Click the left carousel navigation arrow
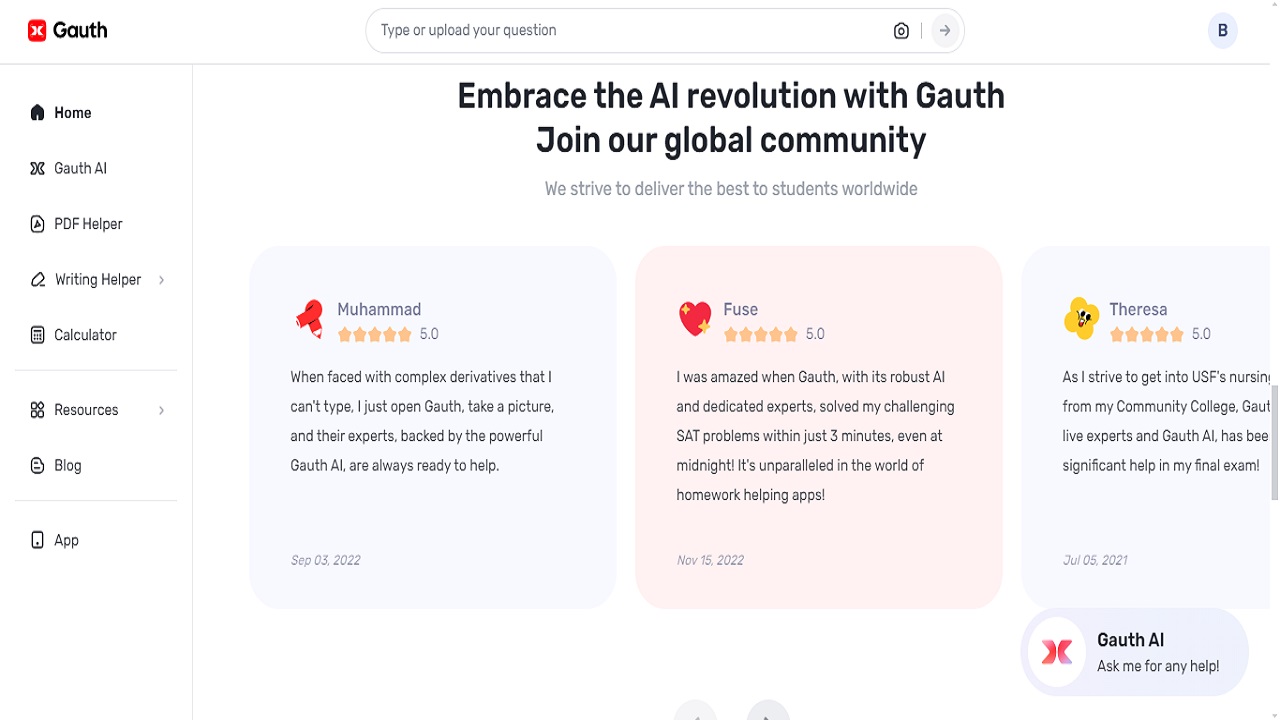 [695, 712]
